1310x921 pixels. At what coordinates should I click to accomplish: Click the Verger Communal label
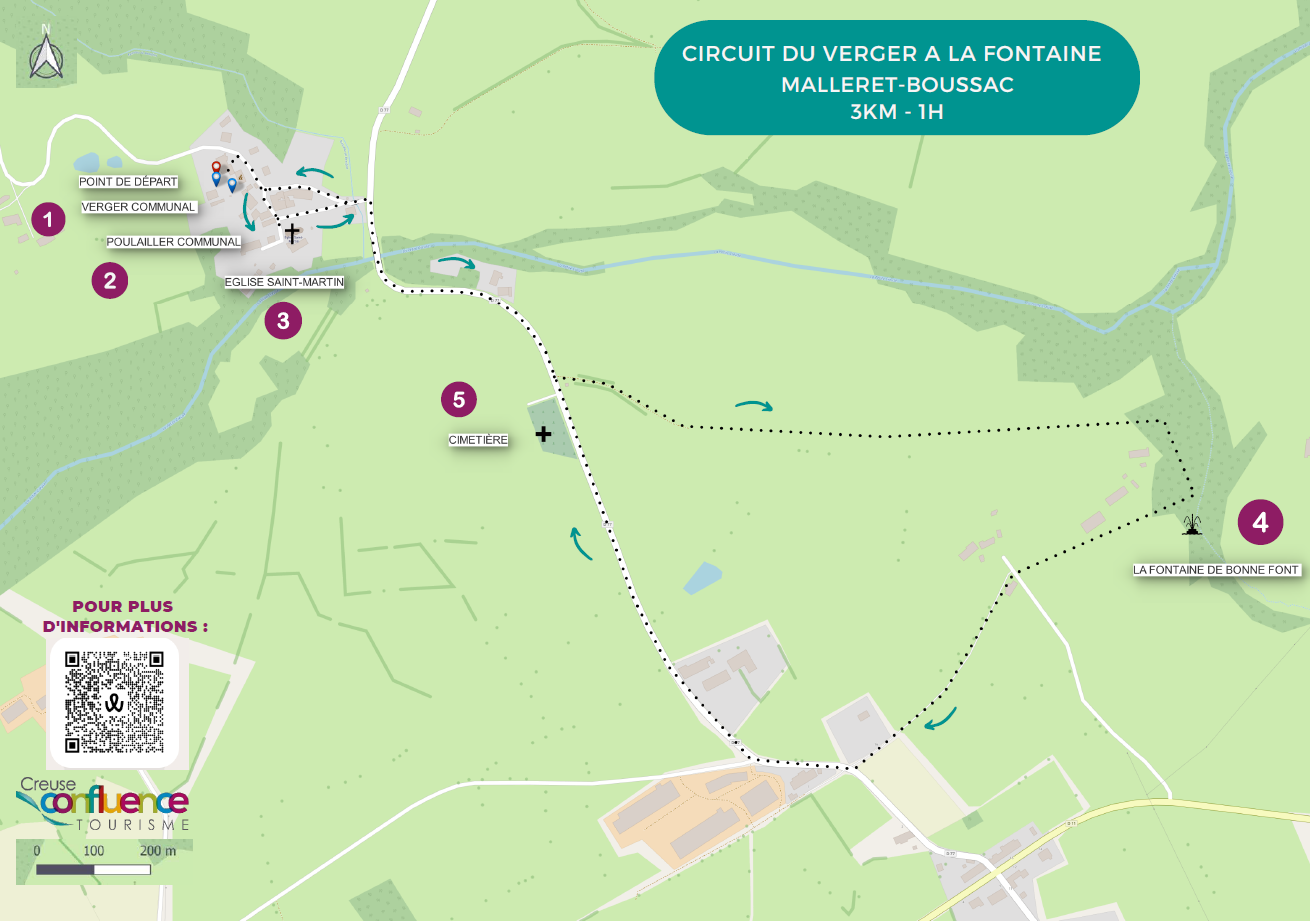(139, 207)
